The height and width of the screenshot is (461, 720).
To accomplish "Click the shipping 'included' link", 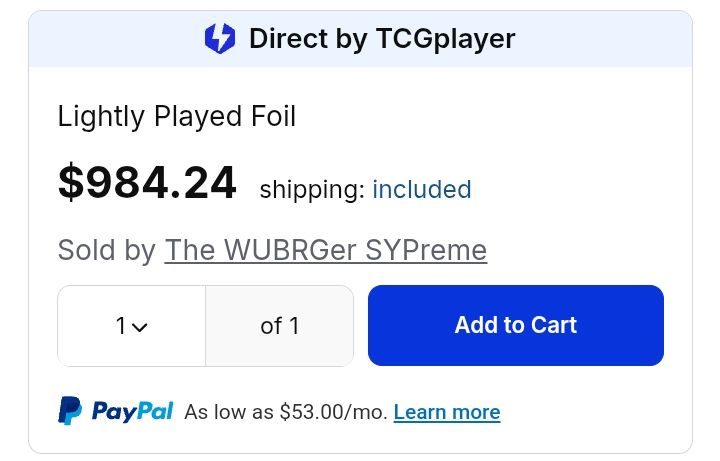I will (x=421, y=189).
